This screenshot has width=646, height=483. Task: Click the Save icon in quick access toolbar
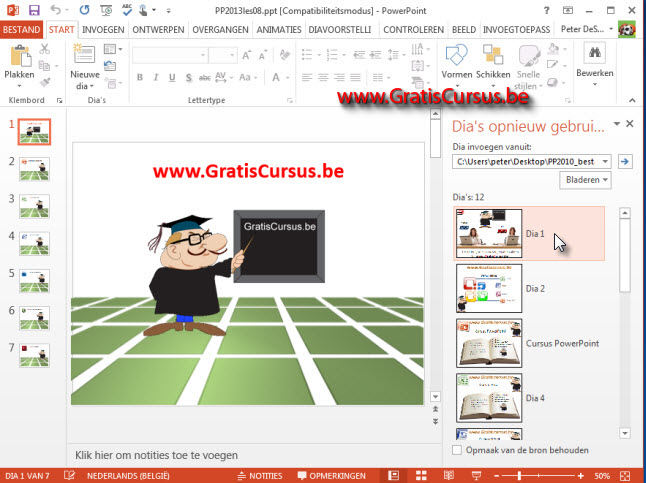click(35, 10)
